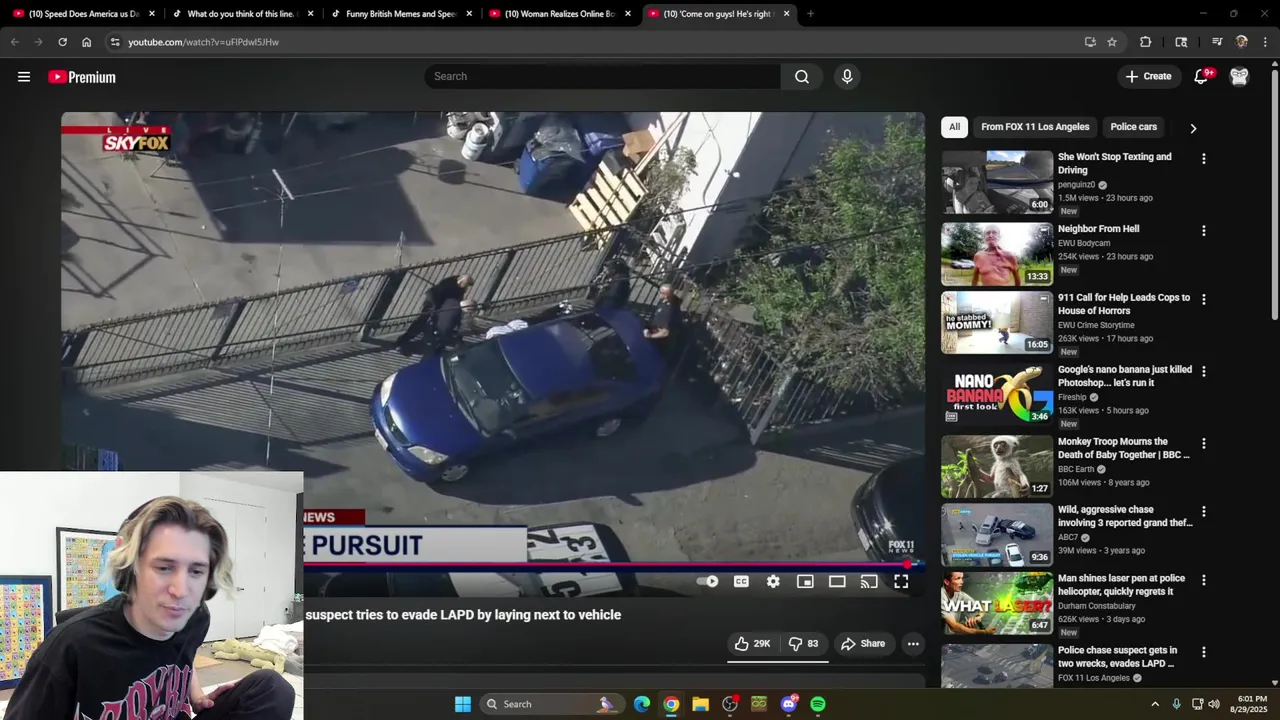Open Chrome three-dot menu
This screenshot has width=1280, height=720.
coord(1265,42)
